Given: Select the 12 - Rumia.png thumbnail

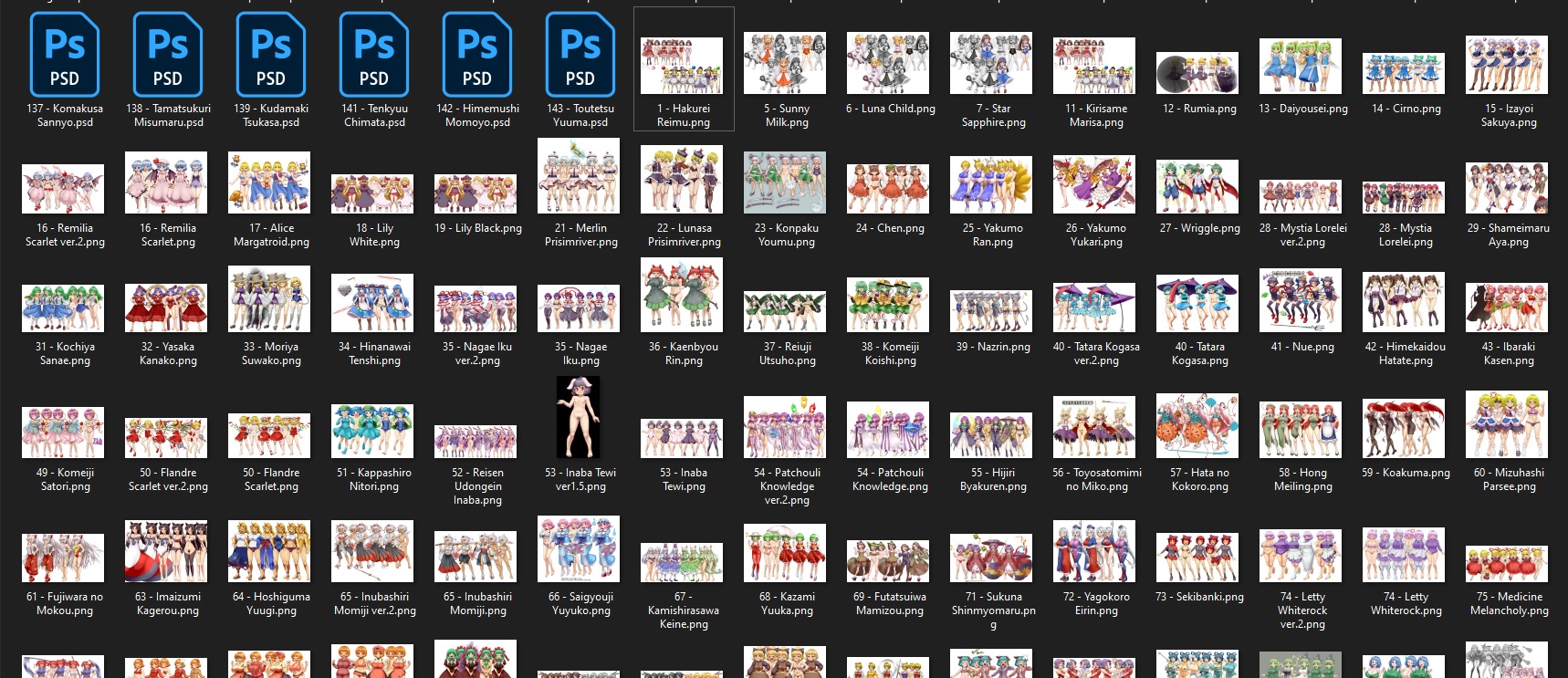Looking at the screenshot, I should click(1197, 73).
